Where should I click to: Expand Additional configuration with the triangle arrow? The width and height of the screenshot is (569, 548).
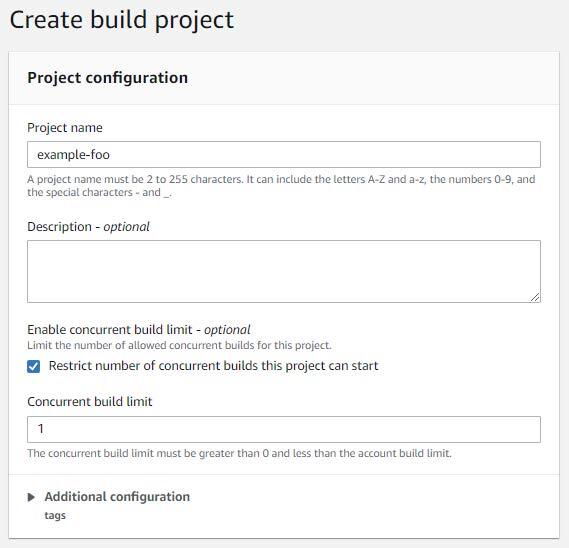[x=31, y=497]
